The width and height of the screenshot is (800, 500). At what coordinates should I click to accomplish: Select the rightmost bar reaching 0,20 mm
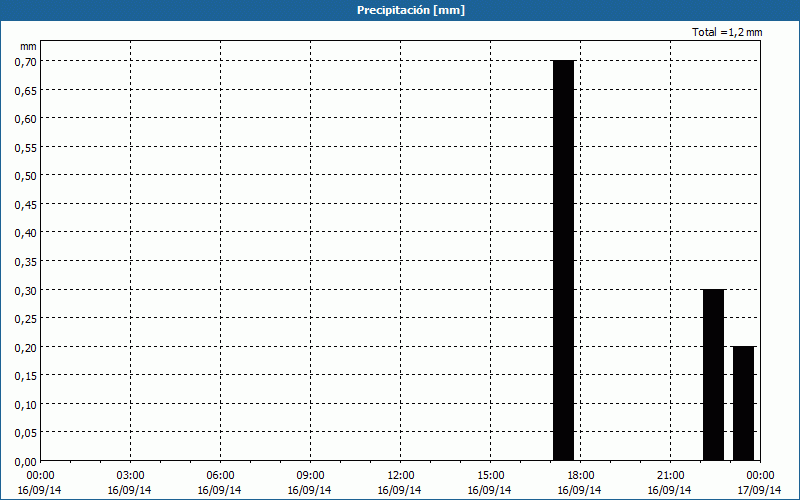pyautogui.click(x=743, y=403)
